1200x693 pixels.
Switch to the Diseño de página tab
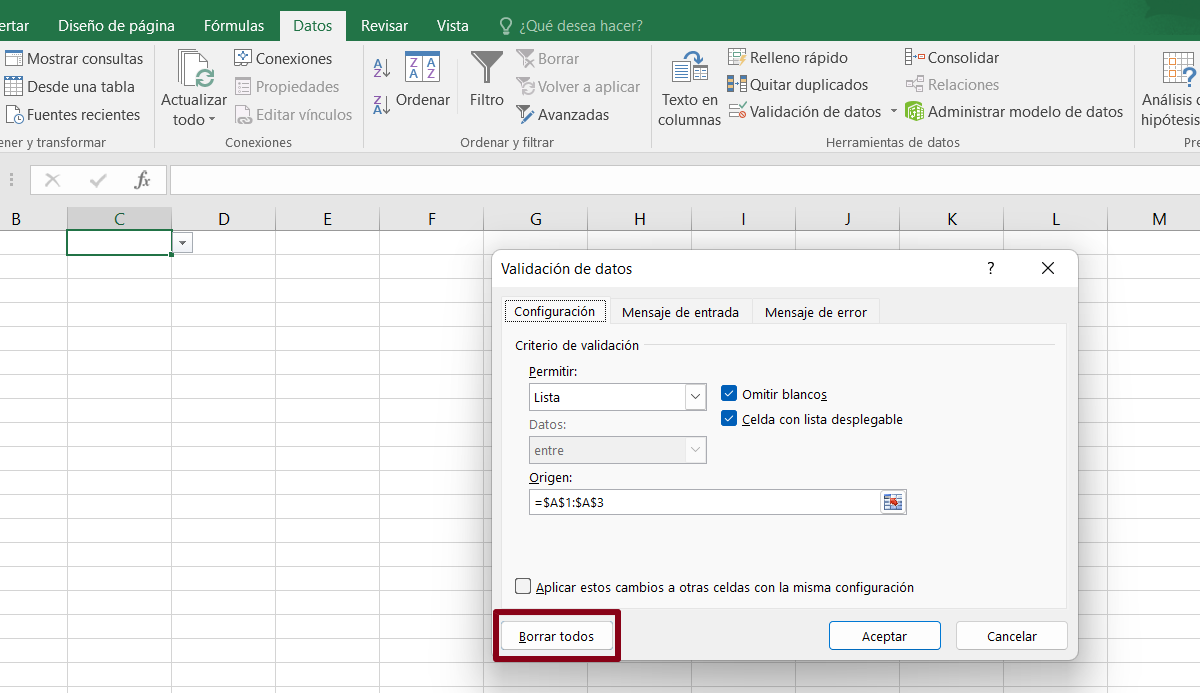coord(116,25)
